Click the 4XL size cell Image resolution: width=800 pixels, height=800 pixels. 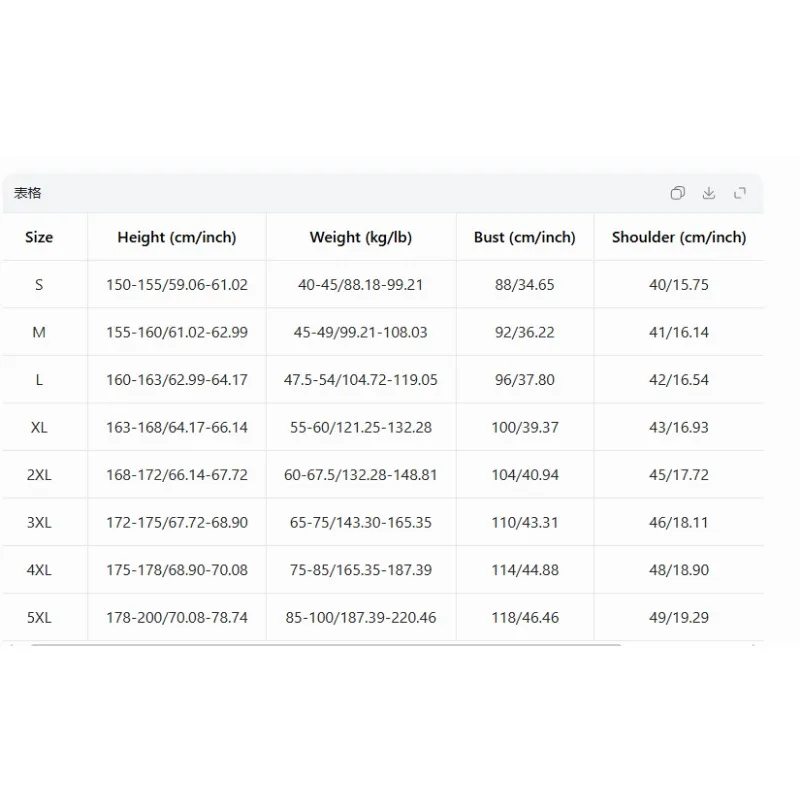[x=39, y=570]
